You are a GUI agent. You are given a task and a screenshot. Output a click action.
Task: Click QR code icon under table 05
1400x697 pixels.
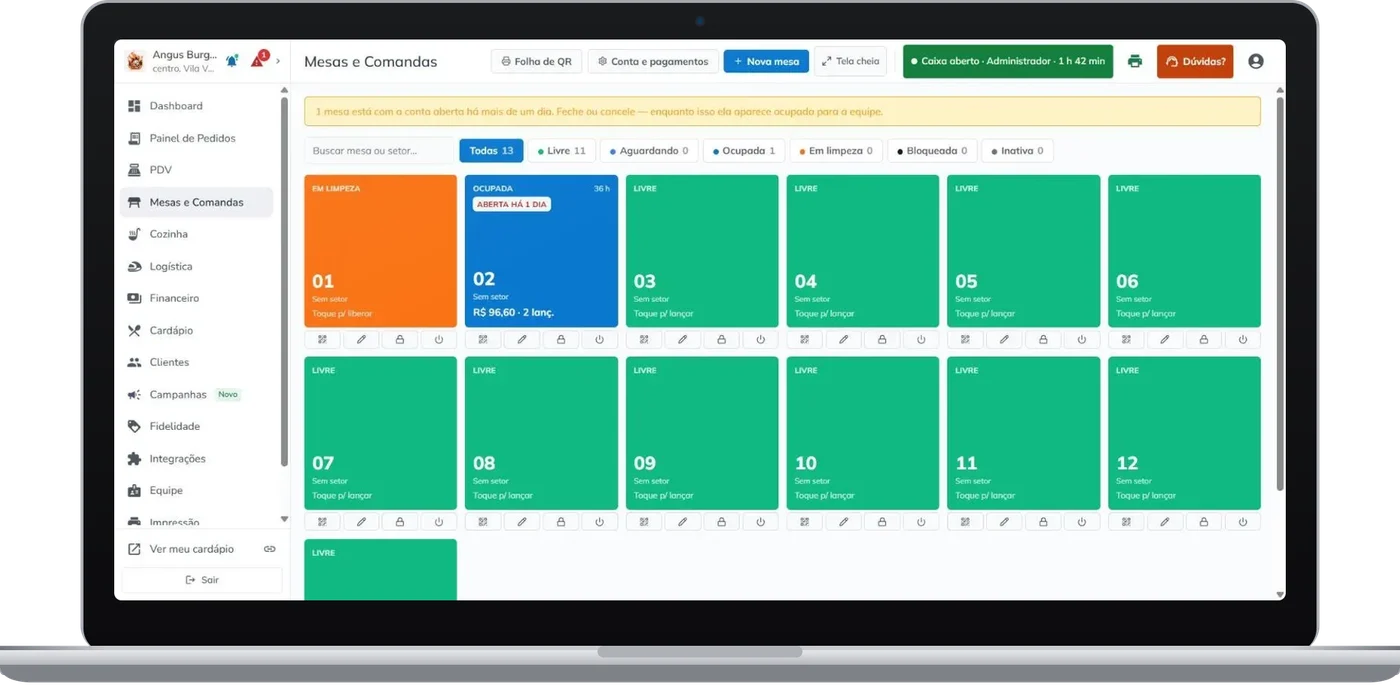coord(966,340)
